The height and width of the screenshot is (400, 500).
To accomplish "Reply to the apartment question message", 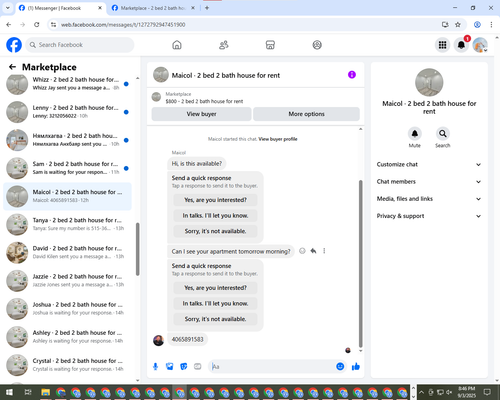I will pos(313,251).
